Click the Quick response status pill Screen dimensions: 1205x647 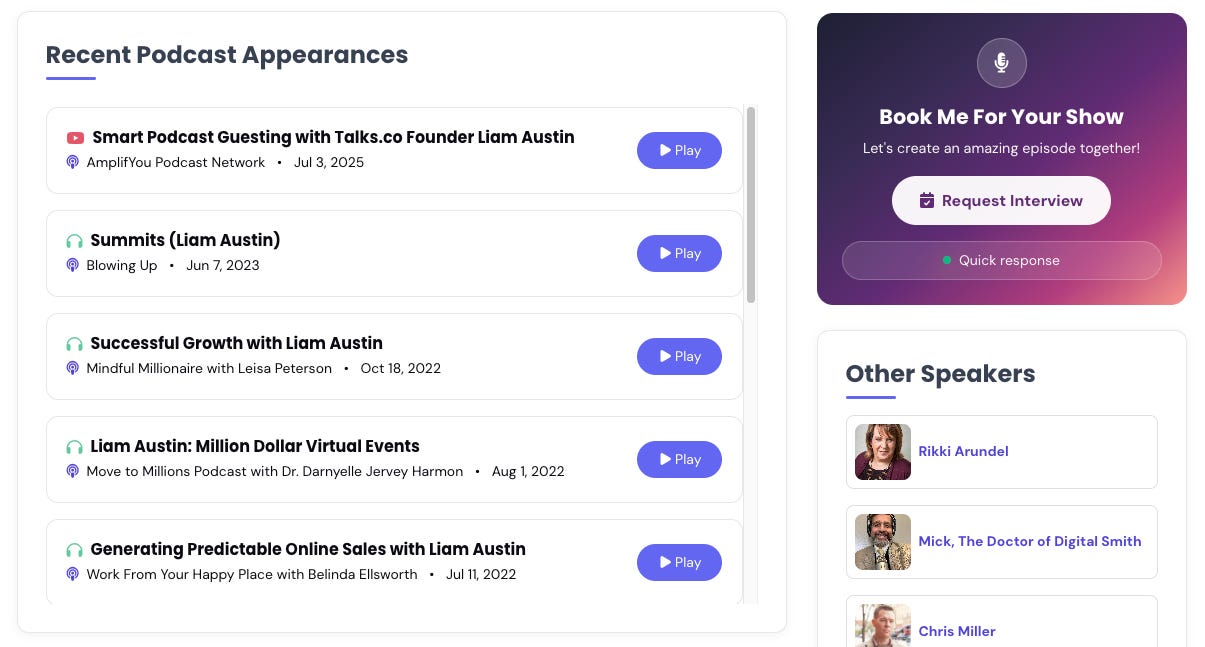1001,260
